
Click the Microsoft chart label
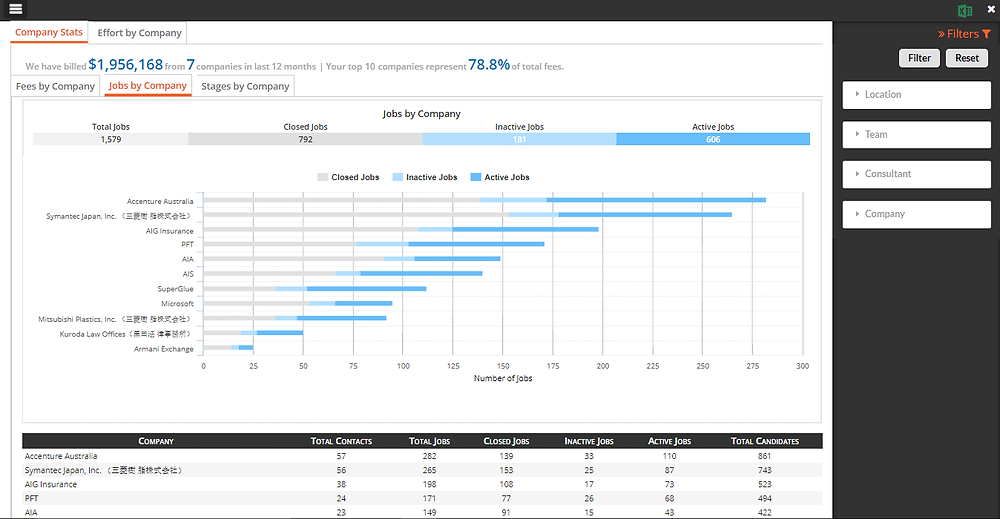click(177, 304)
